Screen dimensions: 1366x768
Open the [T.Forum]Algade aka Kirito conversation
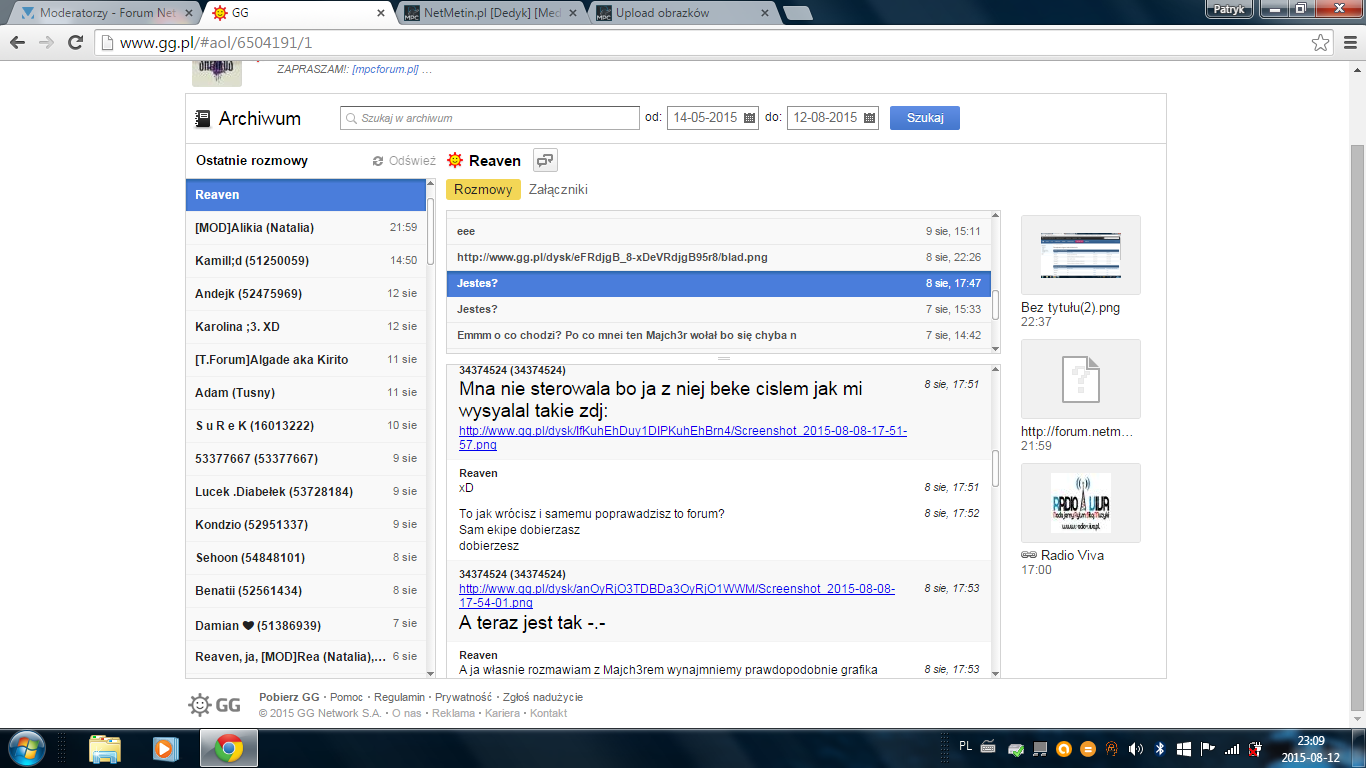pyautogui.click(x=306, y=360)
